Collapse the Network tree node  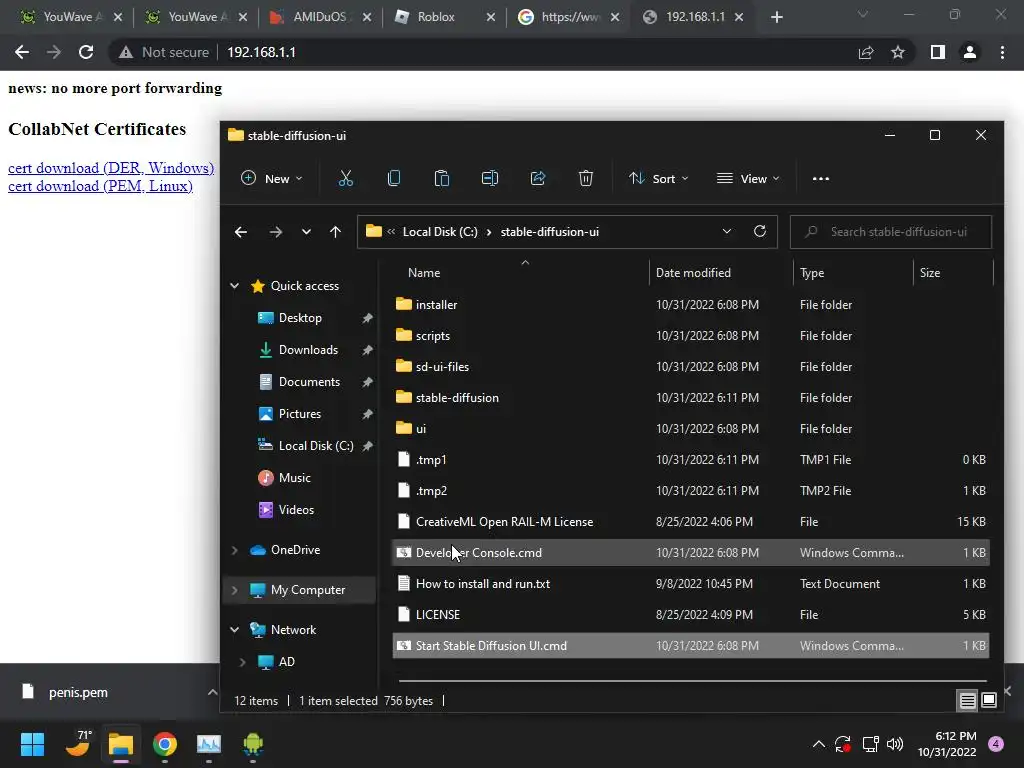pyautogui.click(x=234, y=630)
